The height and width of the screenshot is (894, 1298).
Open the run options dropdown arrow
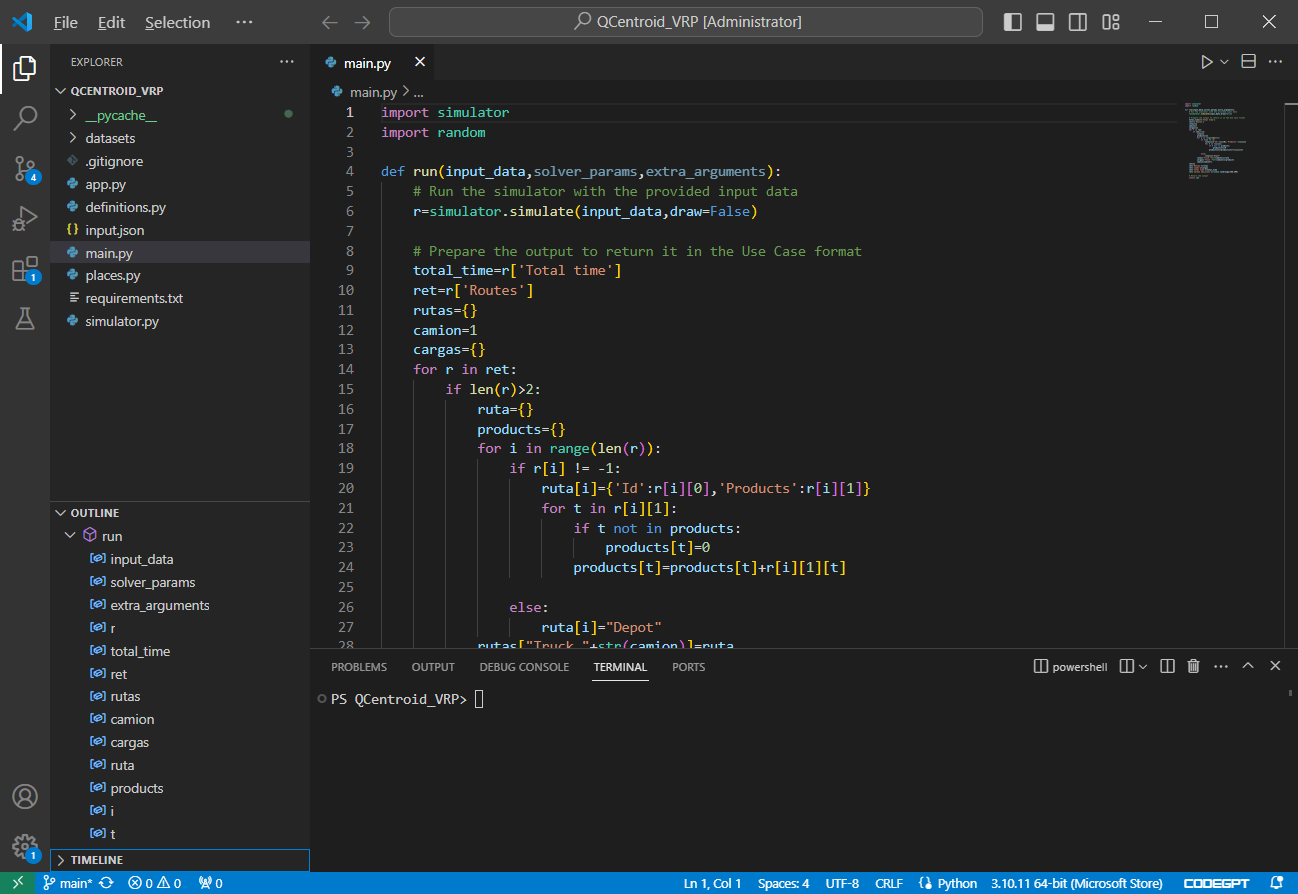pos(1224,62)
